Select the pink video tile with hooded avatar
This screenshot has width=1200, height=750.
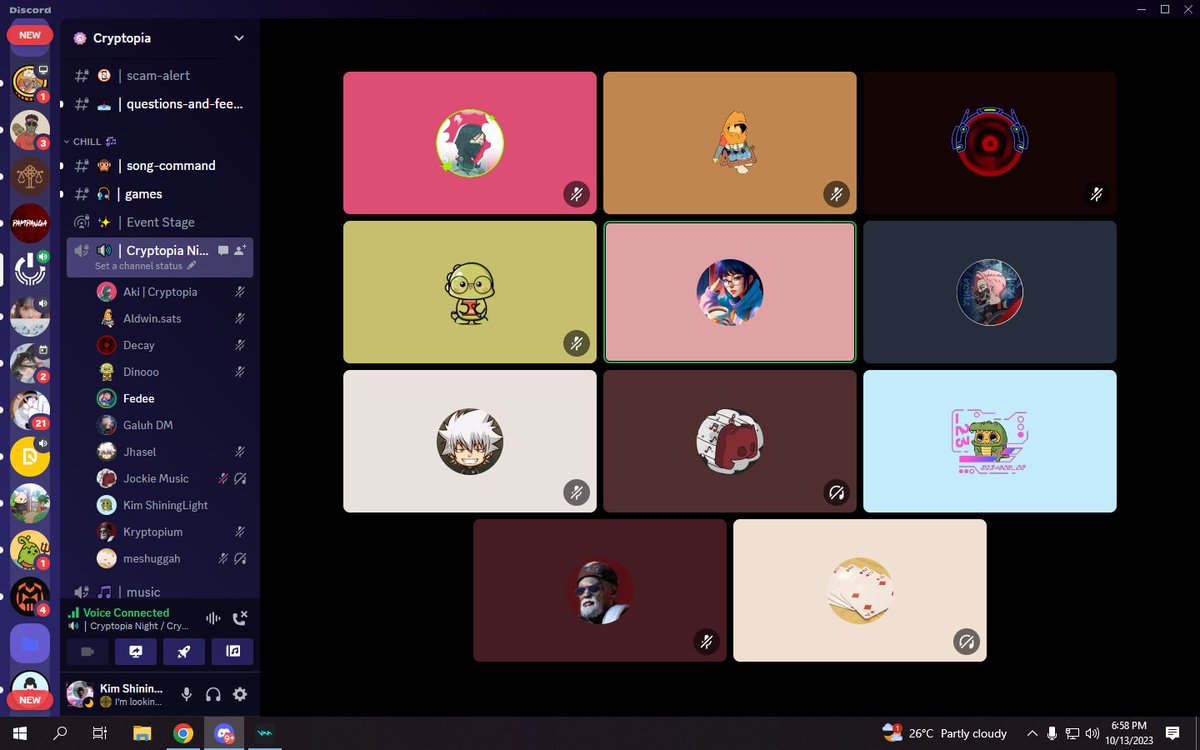pyautogui.click(x=470, y=143)
